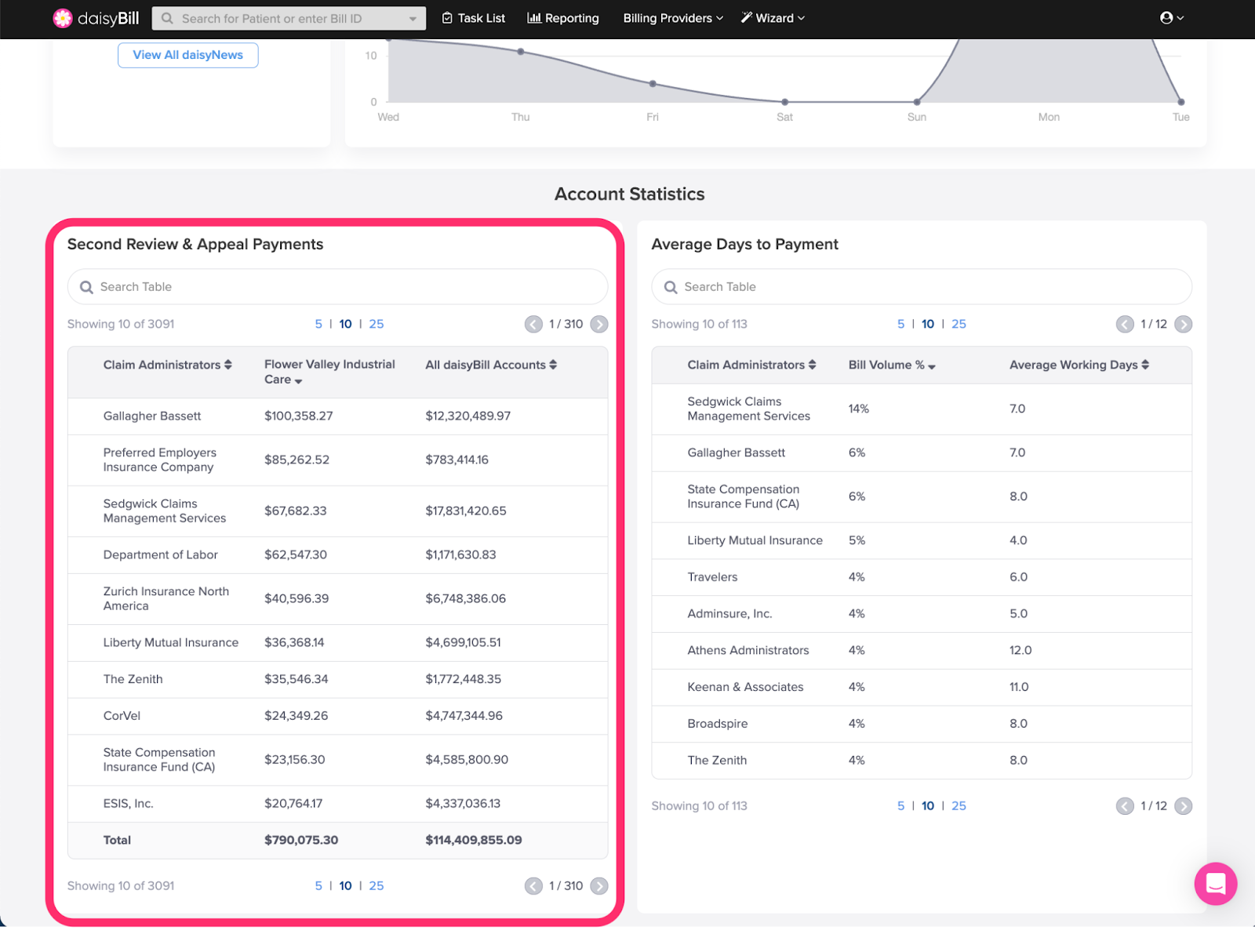Show 25 rows below Second Review table
Image resolution: width=1255 pixels, height=952 pixels.
tap(376, 886)
